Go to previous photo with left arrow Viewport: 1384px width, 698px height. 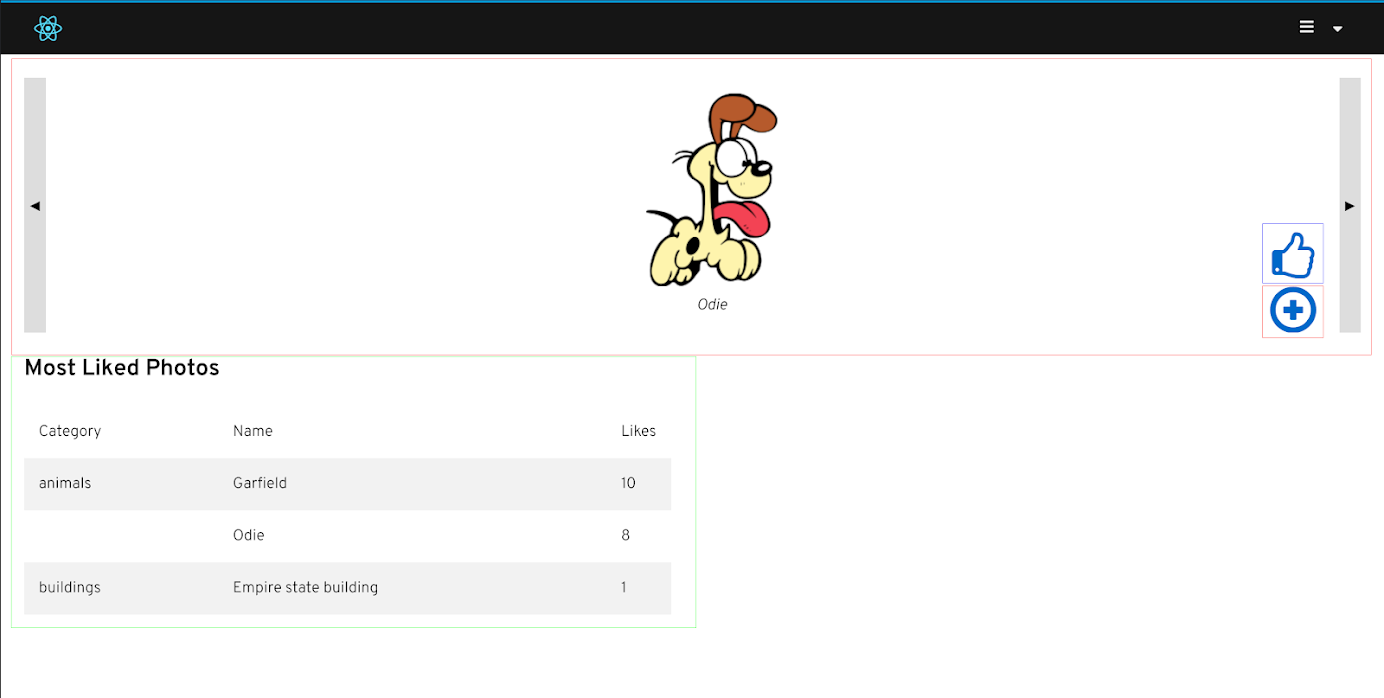point(35,205)
